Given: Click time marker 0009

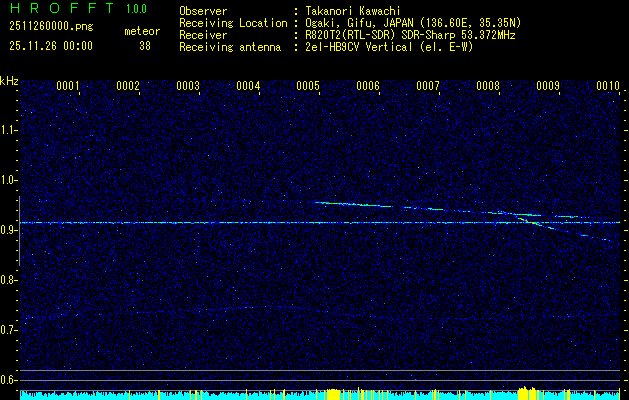Looking at the screenshot, I should pyautogui.click(x=548, y=85).
